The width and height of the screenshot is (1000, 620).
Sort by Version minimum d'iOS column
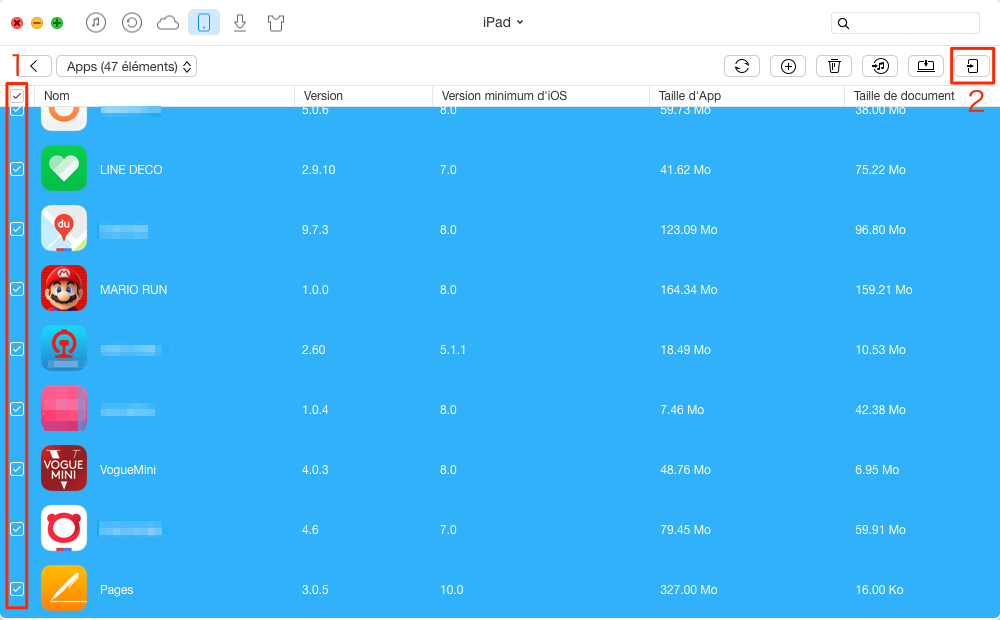tap(540, 96)
